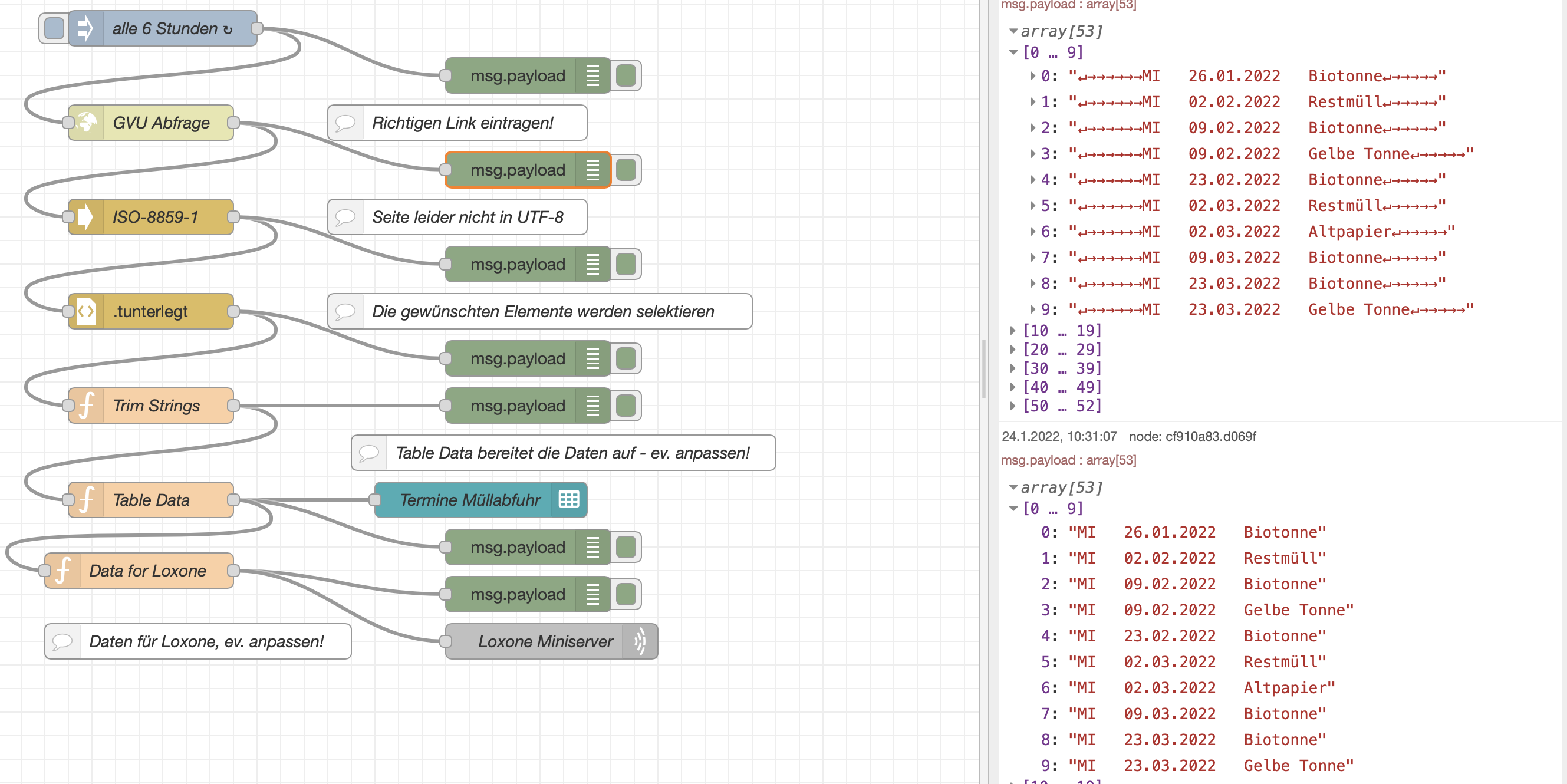
Task: Toggle the topmost msg.payload debug node button
Action: point(626,76)
